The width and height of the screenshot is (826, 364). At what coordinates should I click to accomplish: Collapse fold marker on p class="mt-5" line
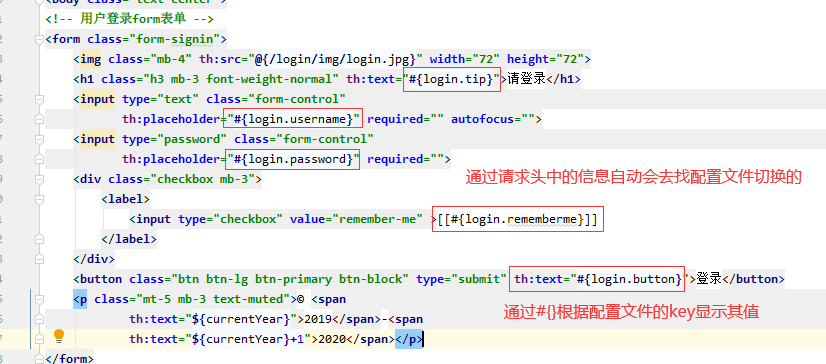[38, 299]
